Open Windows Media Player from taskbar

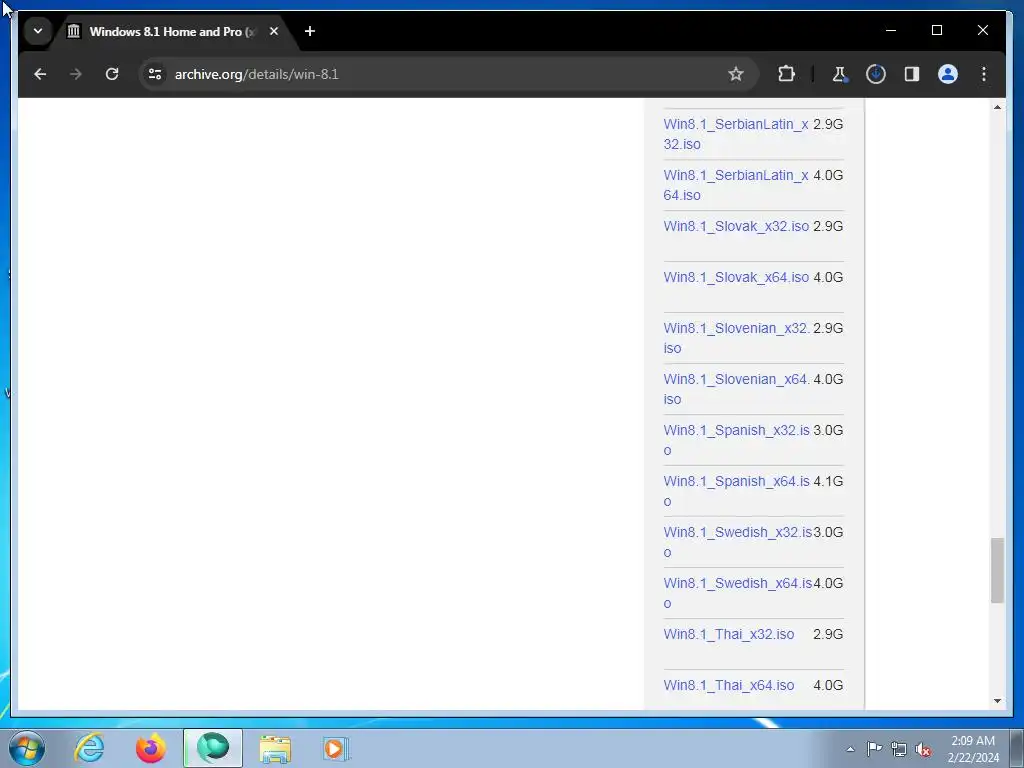[x=336, y=748]
